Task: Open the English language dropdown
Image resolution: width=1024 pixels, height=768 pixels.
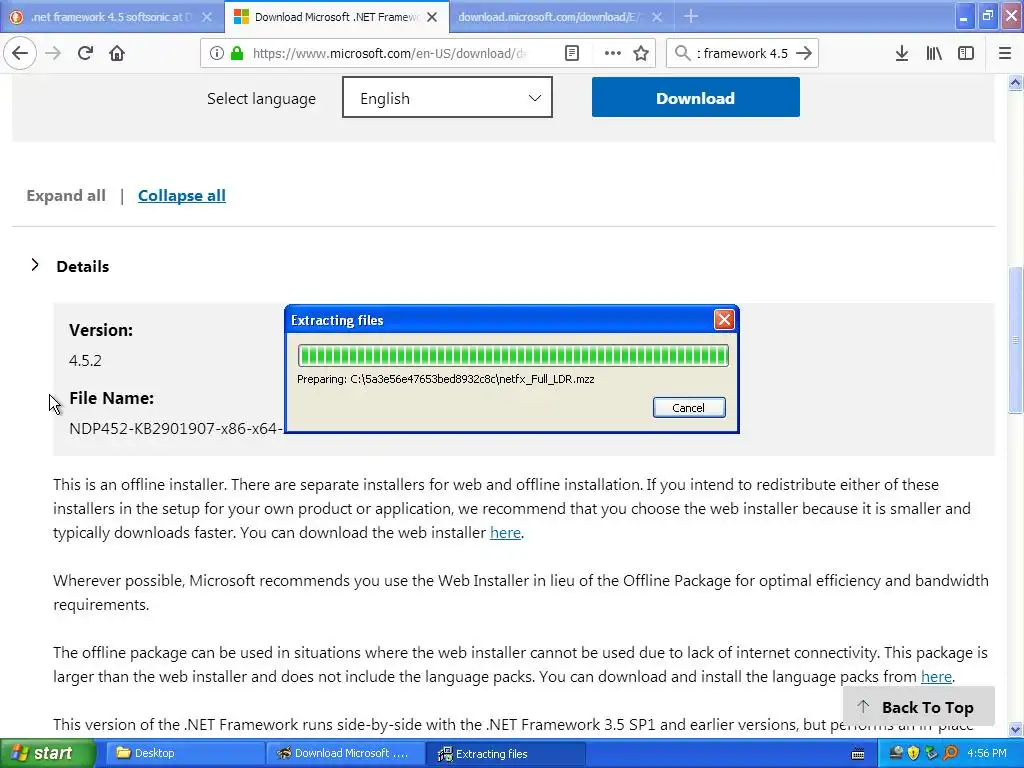Action: pos(447,97)
